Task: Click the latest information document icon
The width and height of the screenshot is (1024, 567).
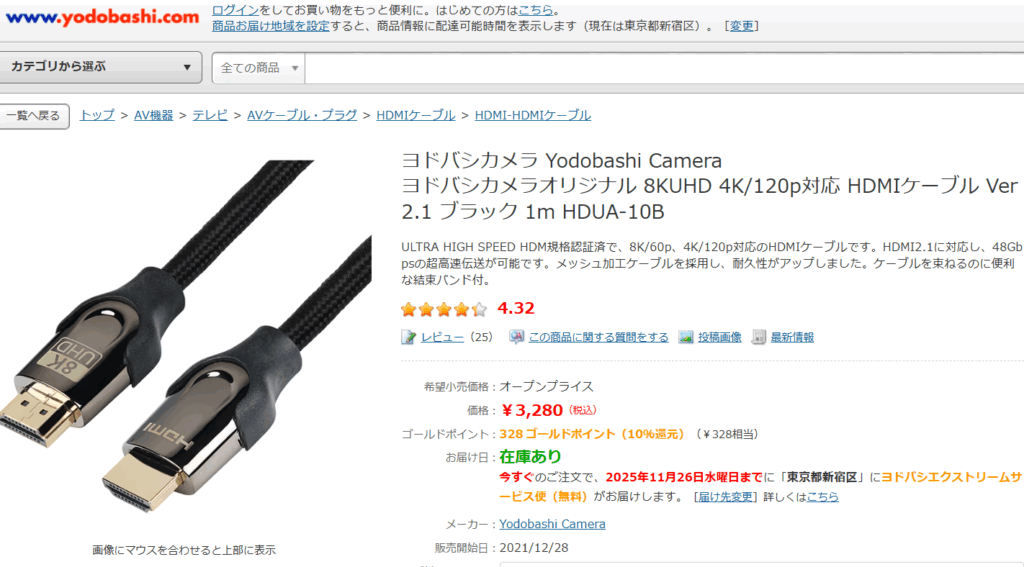Action: click(758, 337)
